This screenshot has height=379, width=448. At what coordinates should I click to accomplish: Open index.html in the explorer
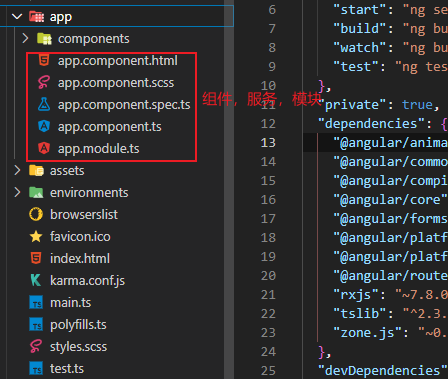pyautogui.click(x=80, y=259)
